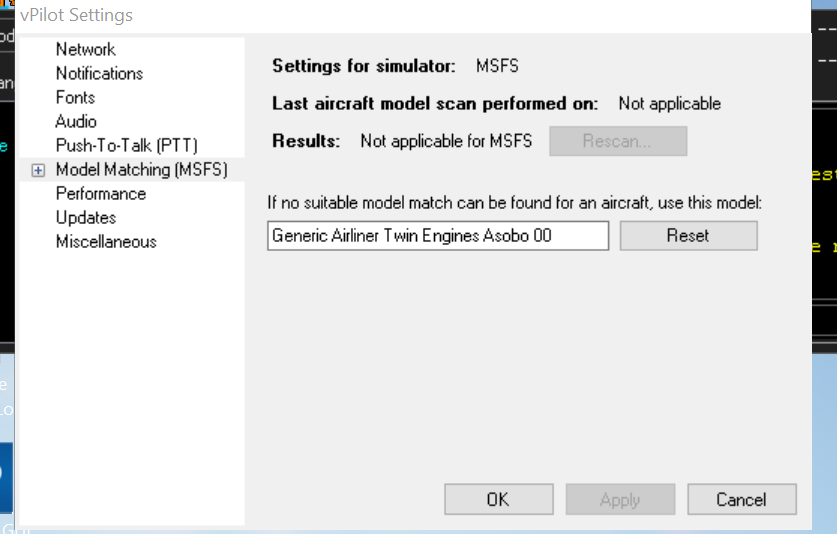
Task: Click into the default model text field
Action: [438, 236]
